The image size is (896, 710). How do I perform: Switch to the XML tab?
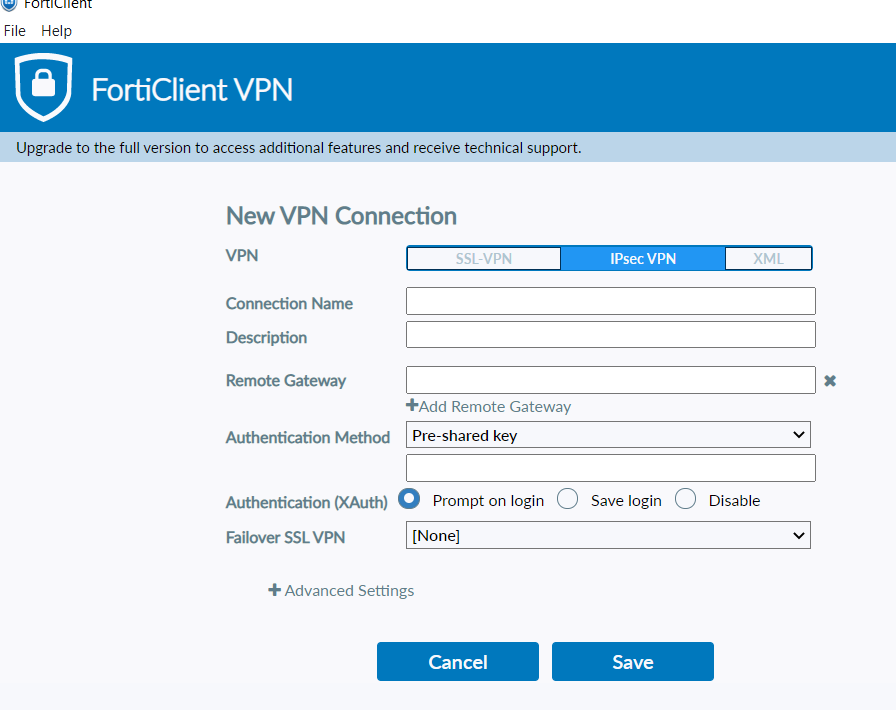768,258
